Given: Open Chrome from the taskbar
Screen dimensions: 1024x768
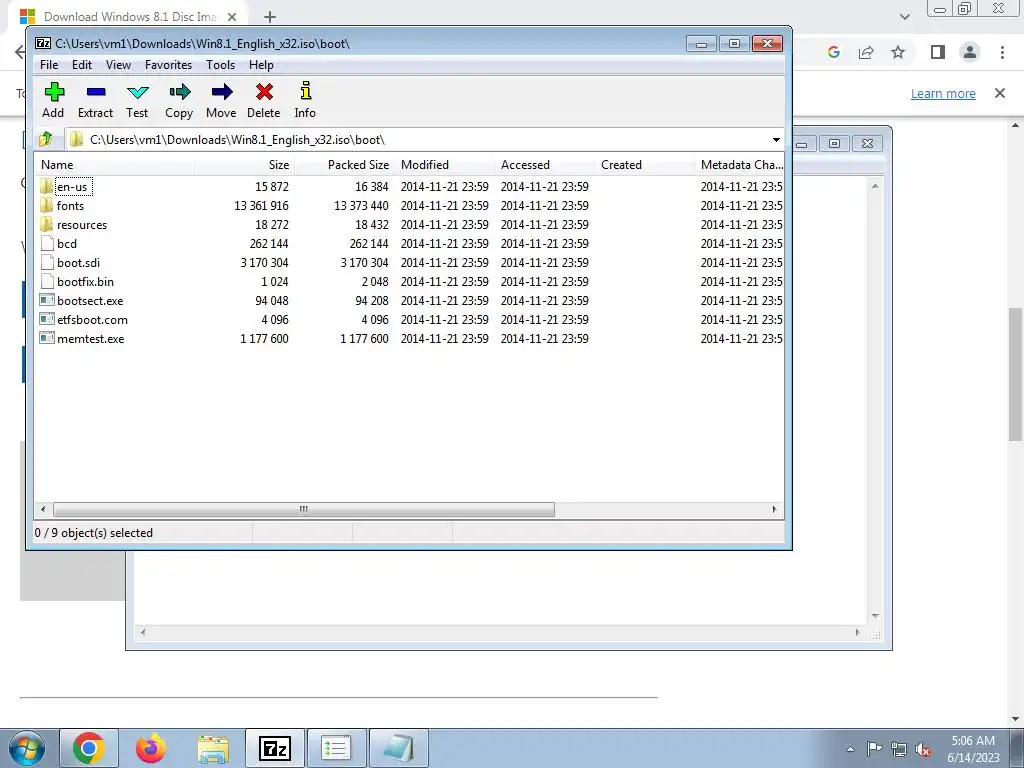Looking at the screenshot, I should (x=89, y=748).
